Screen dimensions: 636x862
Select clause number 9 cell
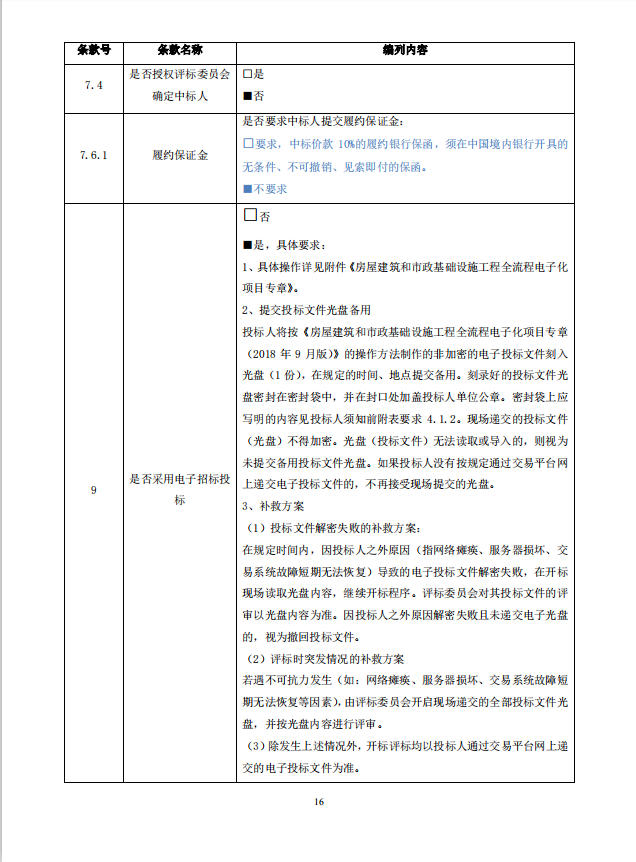point(93,490)
